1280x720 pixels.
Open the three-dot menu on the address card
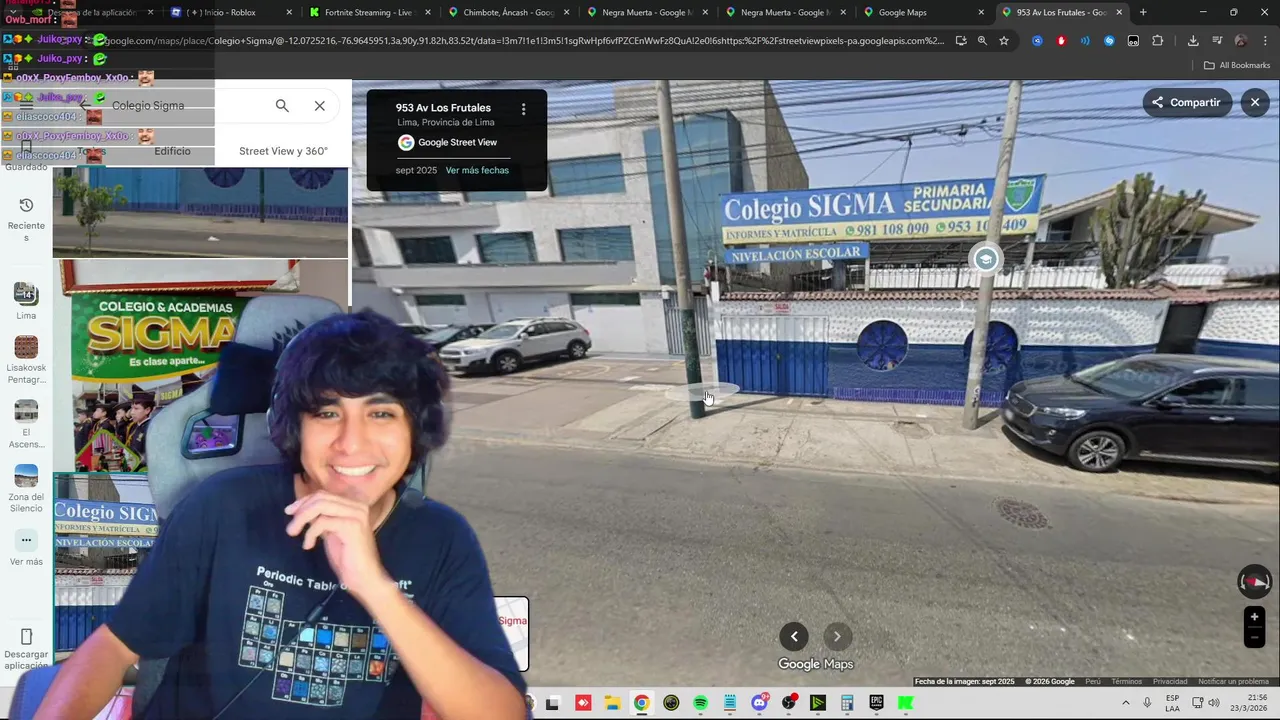click(523, 109)
